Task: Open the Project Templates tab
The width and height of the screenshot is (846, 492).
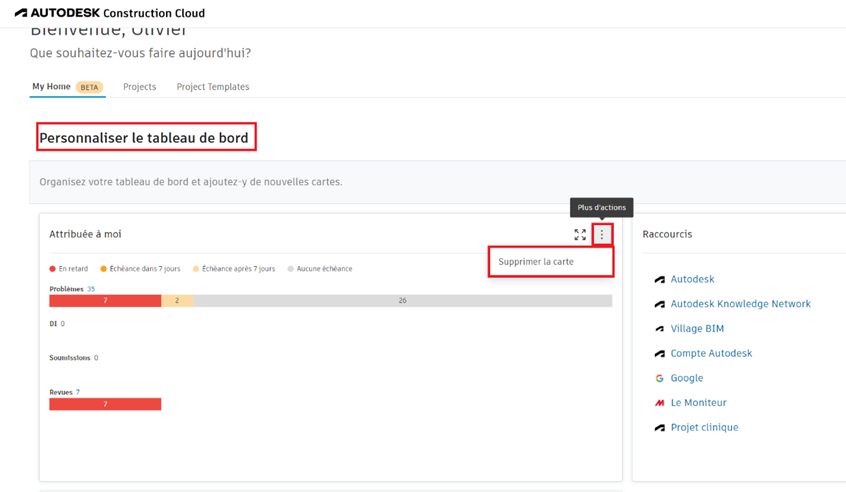Action: (213, 87)
